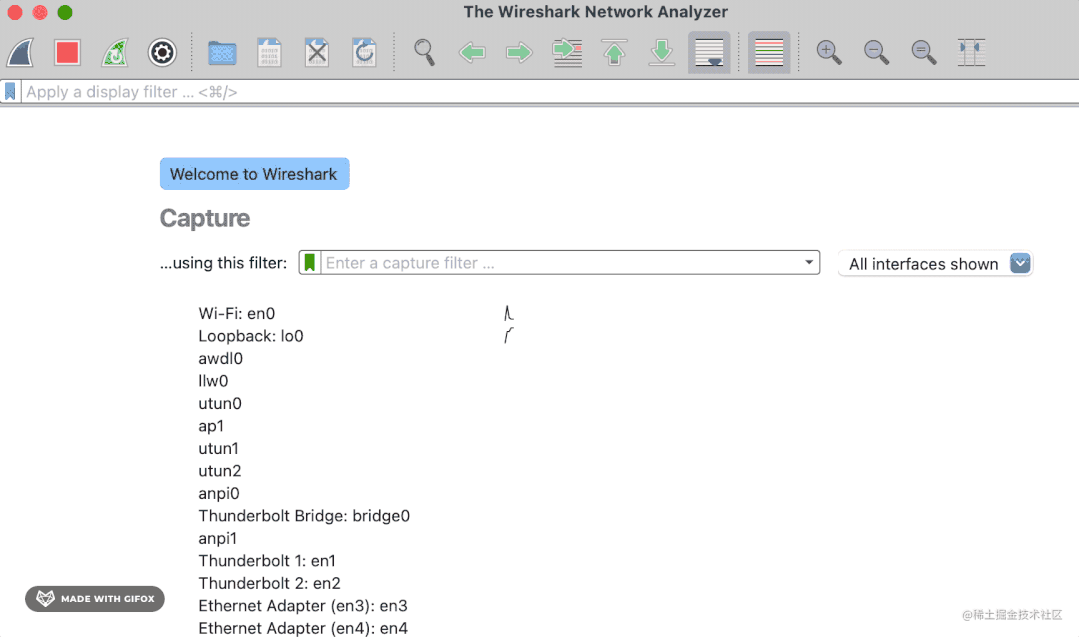Image resolution: width=1079 pixels, height=637 pixels.
Task: Select llw0 interface
Action: (213, 381)
